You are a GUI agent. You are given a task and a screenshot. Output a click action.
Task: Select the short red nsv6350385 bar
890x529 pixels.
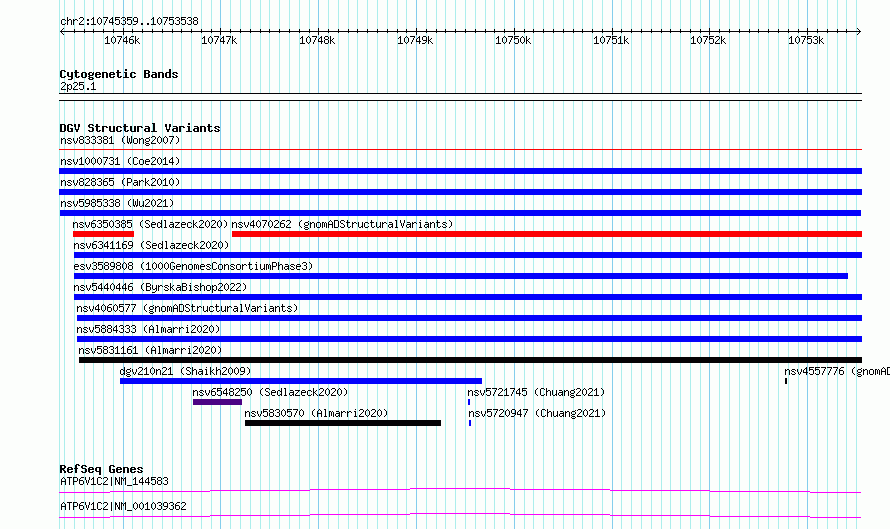[x=103, y=234]
